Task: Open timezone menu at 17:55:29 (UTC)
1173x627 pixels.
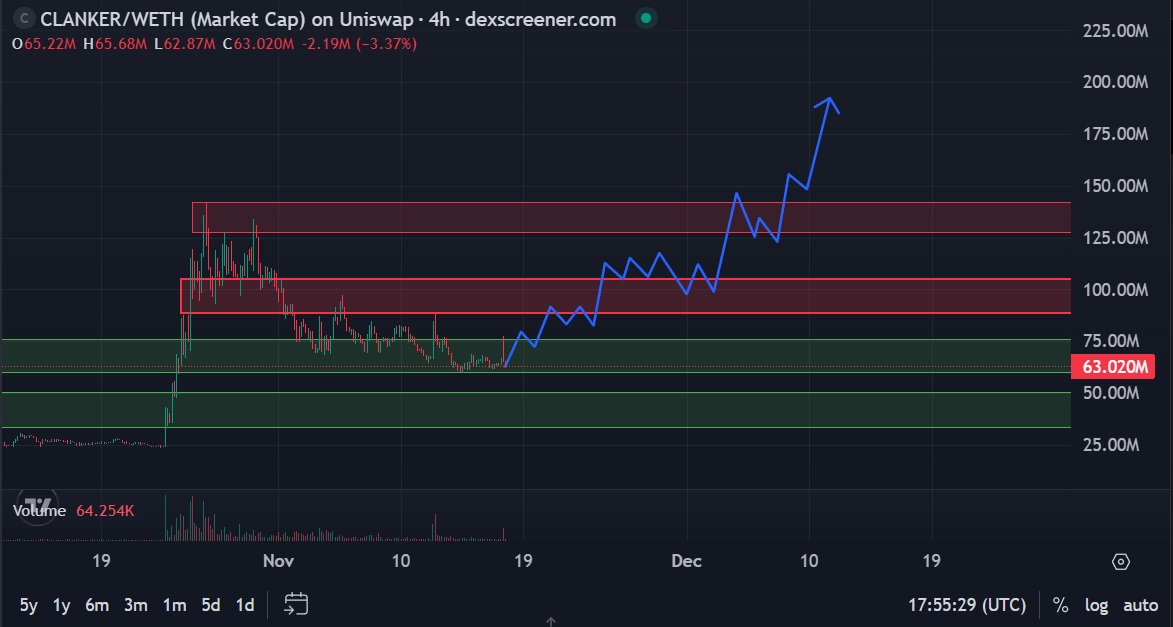Action: [x=967, y=605]
